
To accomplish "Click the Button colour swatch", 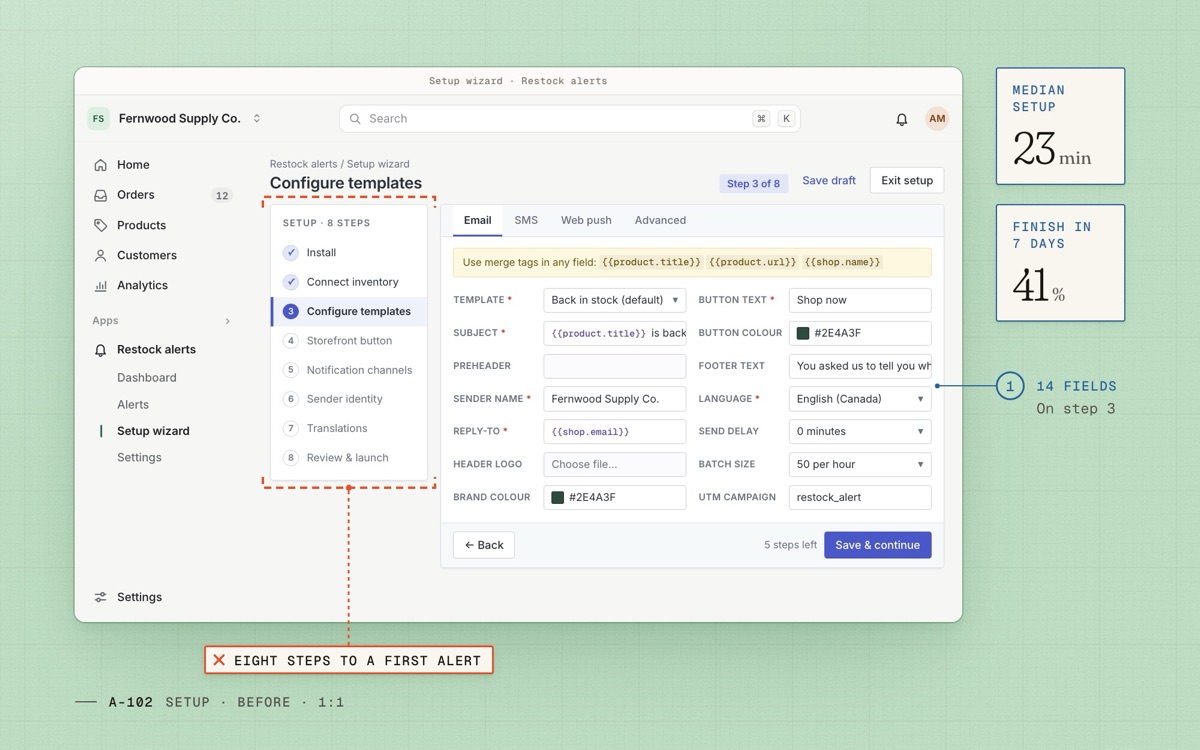I will pyautogui.click(x=803, y=333).
